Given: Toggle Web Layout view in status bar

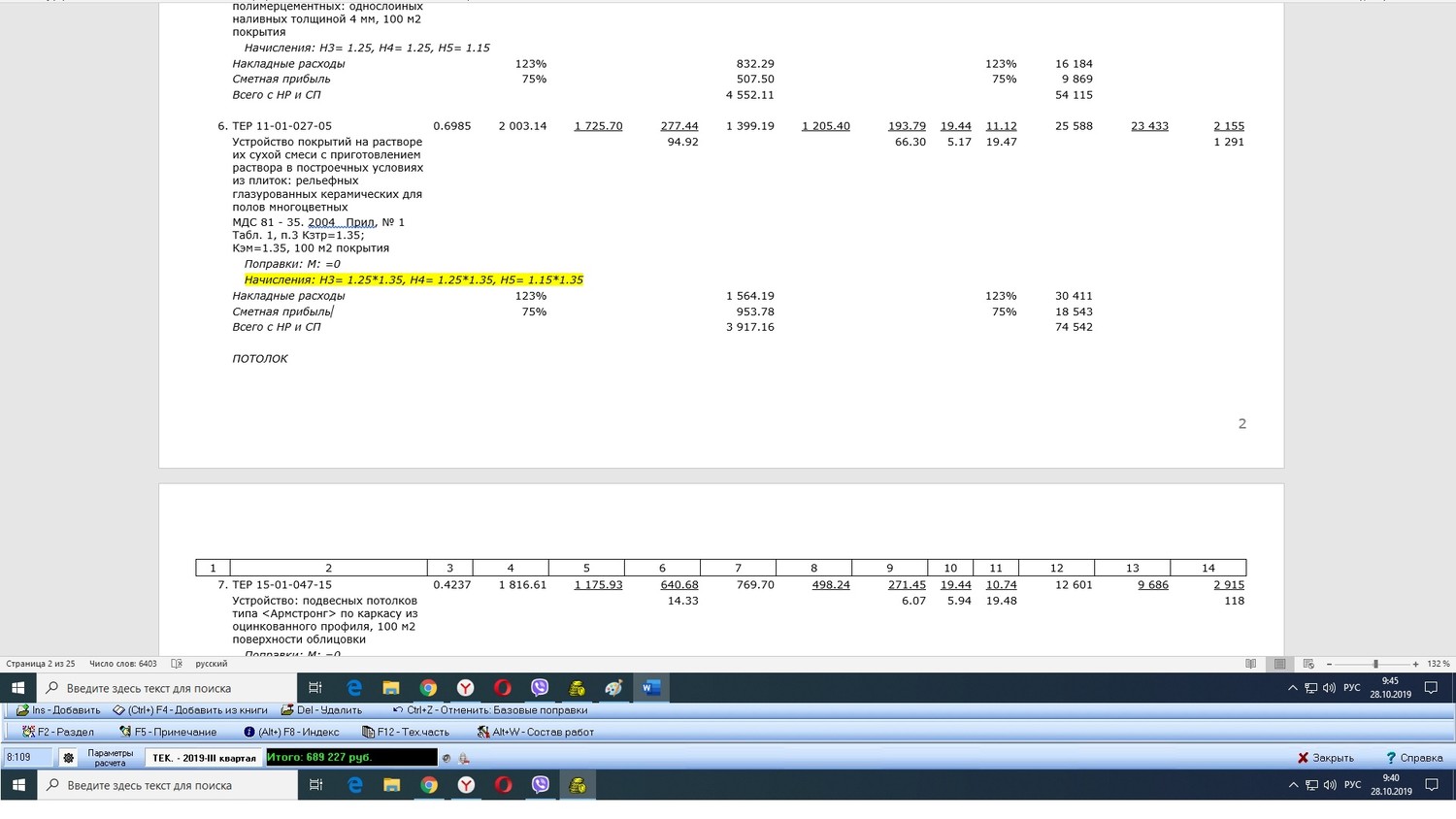Looking at the screenshot, I should coord(1308,664).
